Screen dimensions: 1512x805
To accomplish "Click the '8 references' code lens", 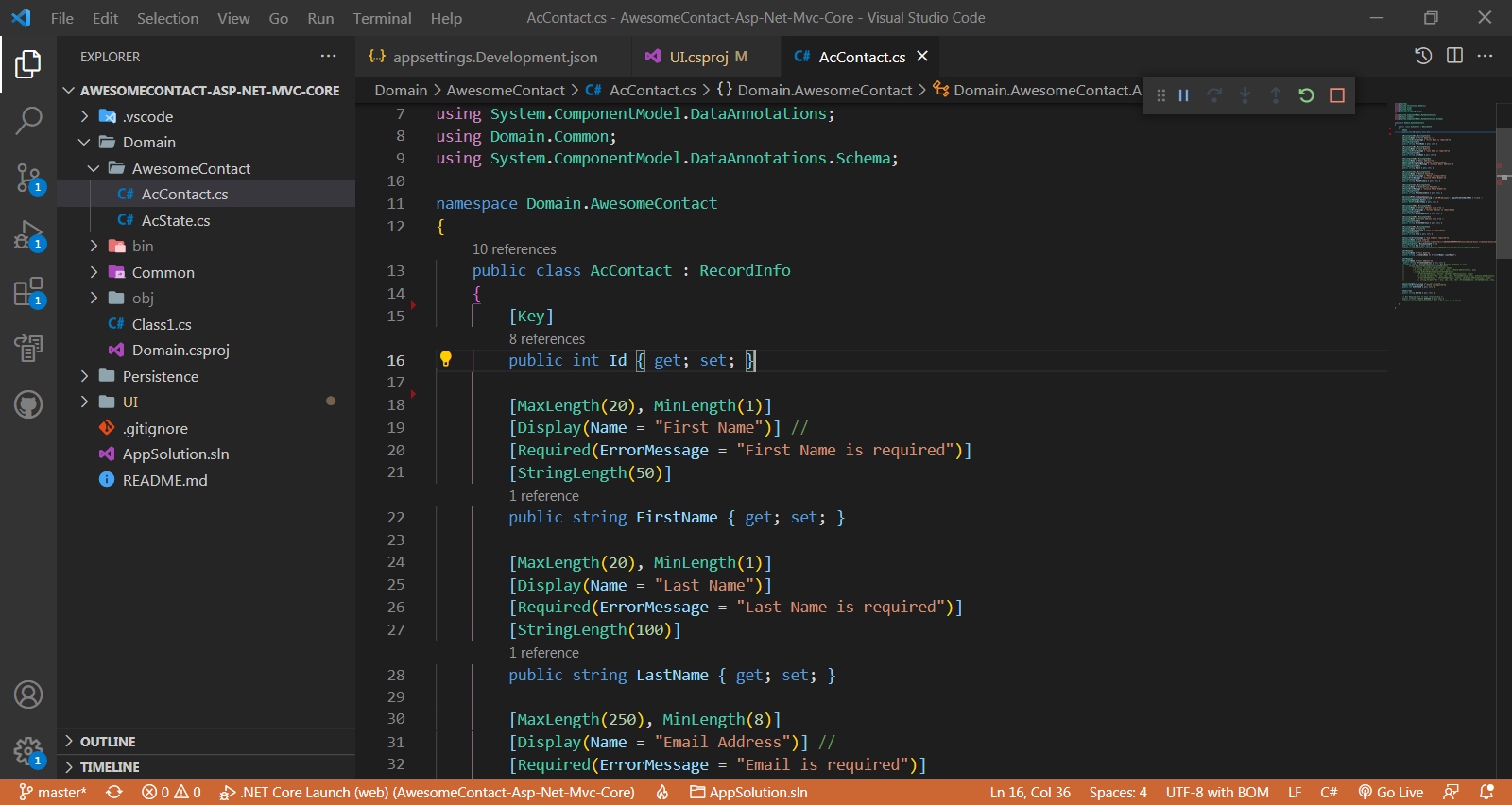I will (547, 339).
